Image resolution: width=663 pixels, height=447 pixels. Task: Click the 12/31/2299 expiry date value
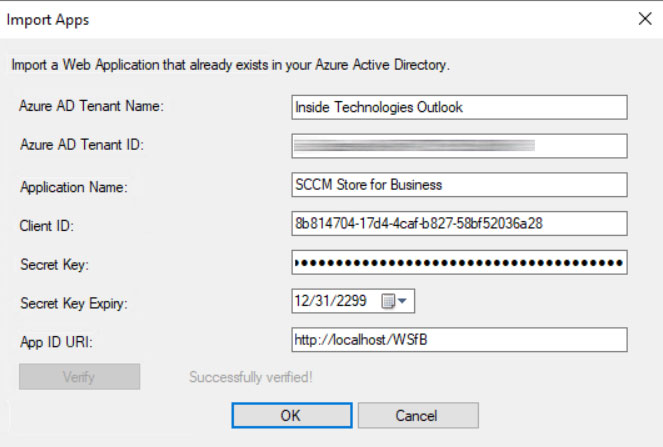[331, 301]
